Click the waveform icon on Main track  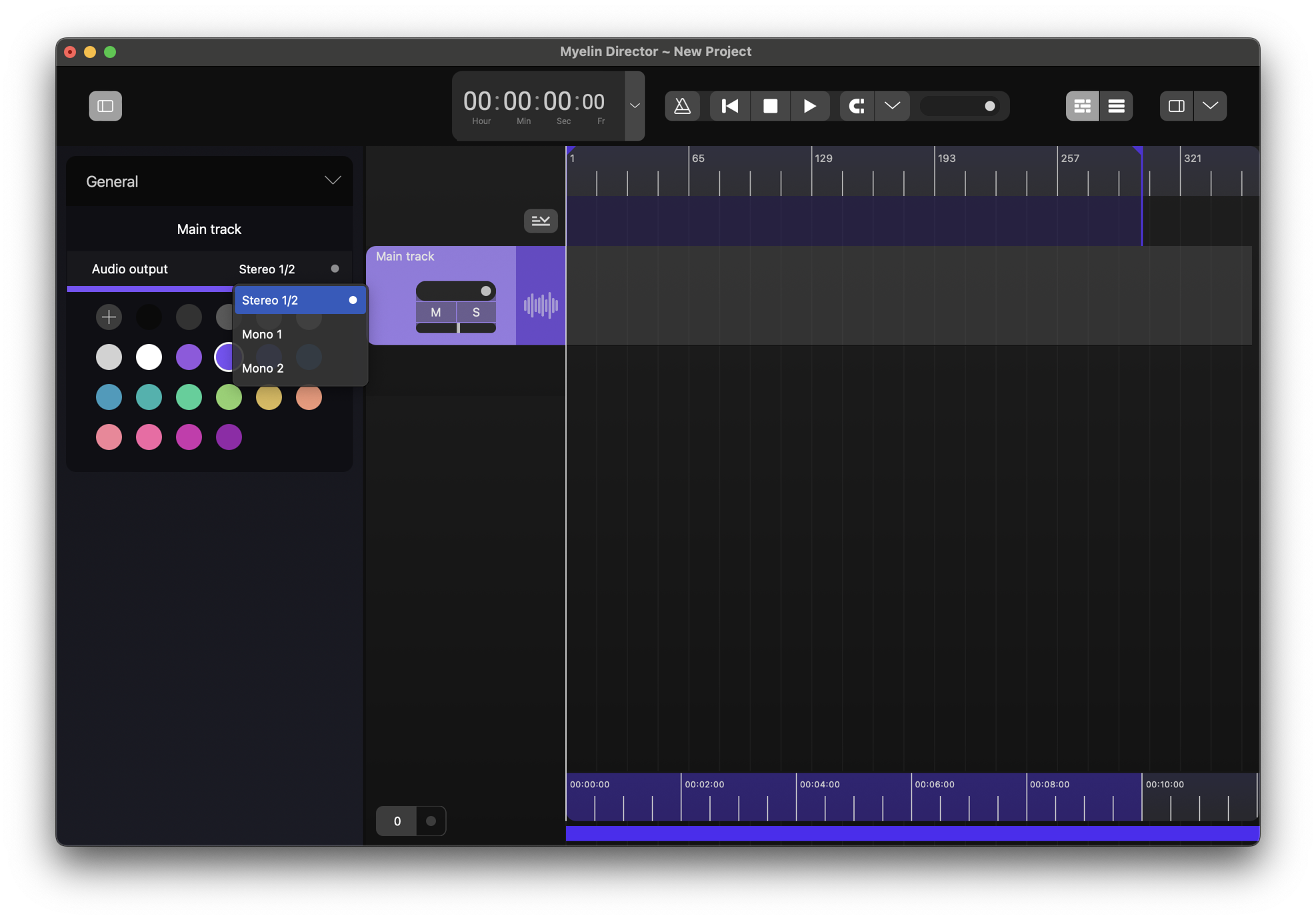coord(541,305)
